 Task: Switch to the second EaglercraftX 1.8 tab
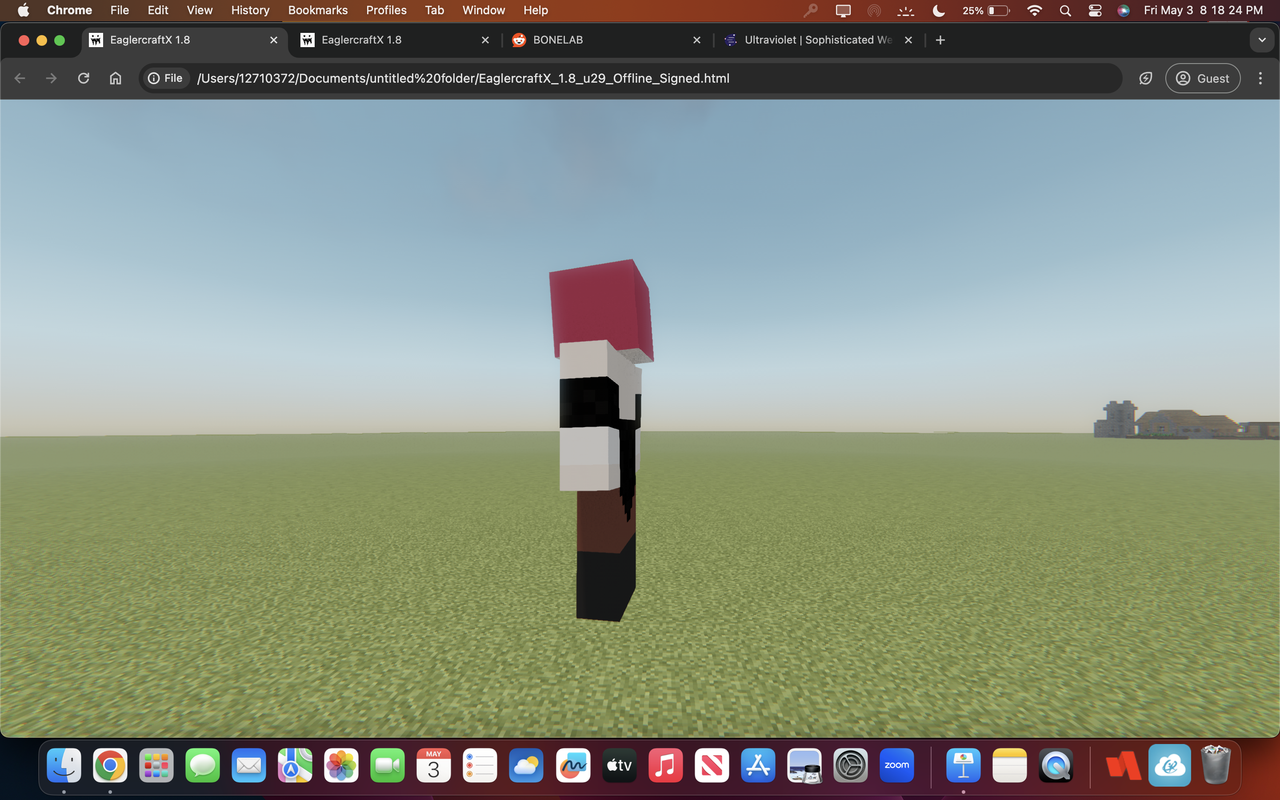[395, 40]
